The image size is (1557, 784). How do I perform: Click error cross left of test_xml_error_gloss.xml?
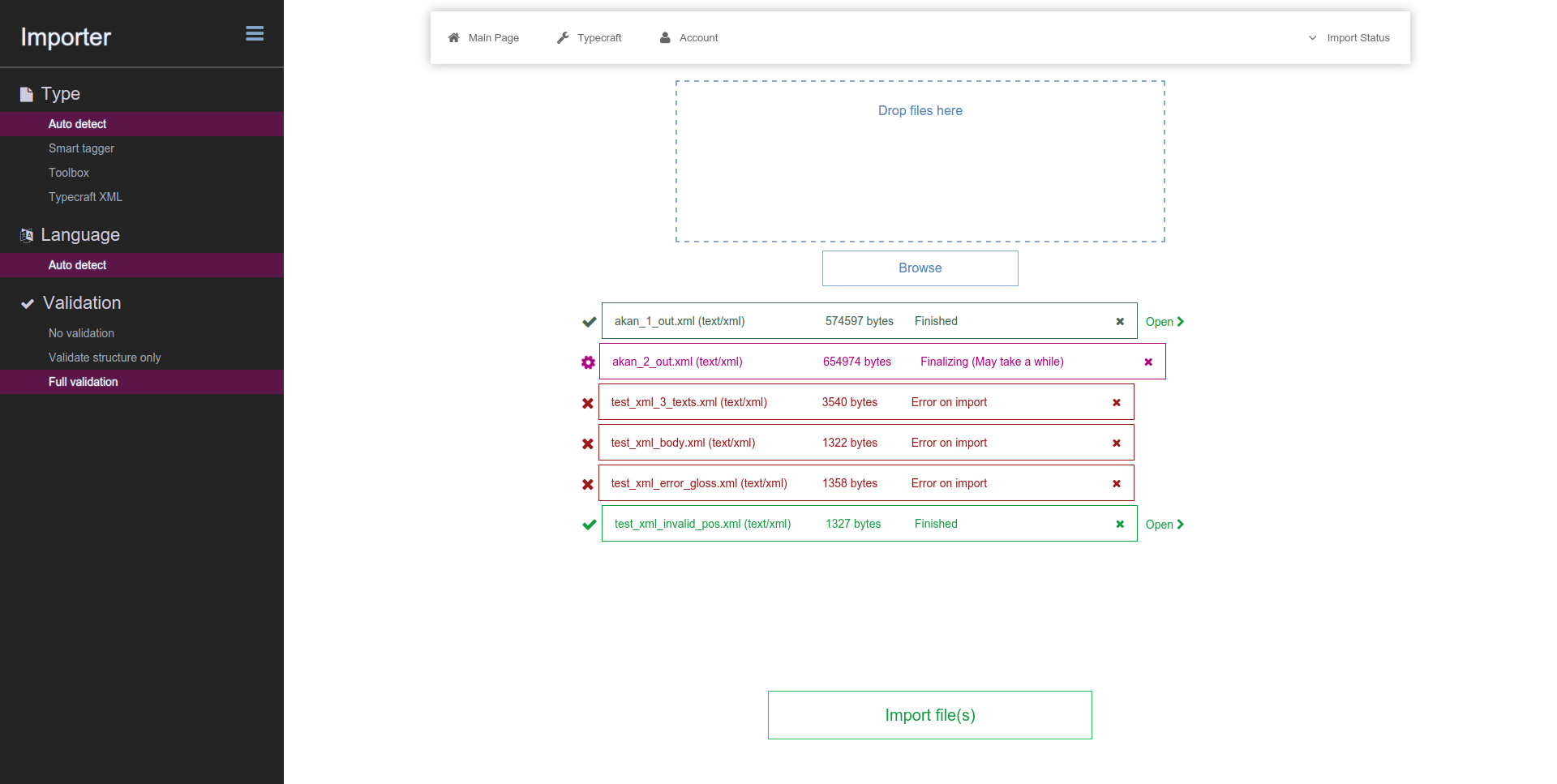point(588,484)
